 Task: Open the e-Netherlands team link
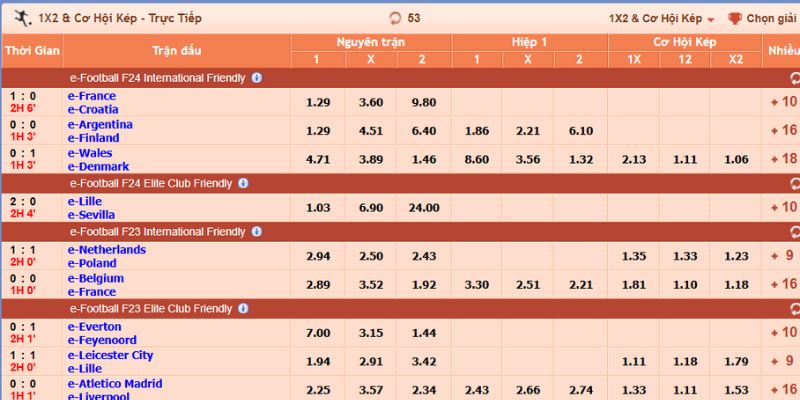pos(106,250)
